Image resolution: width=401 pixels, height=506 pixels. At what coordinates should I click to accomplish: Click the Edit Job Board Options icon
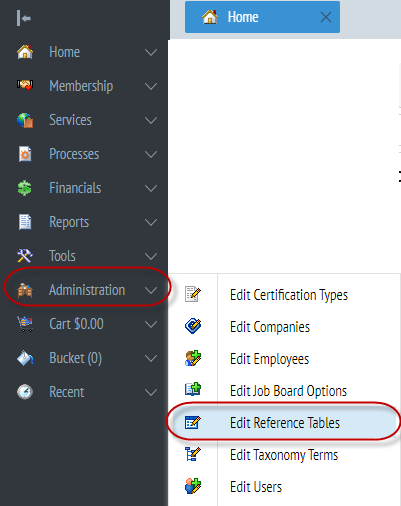[193, 389]
